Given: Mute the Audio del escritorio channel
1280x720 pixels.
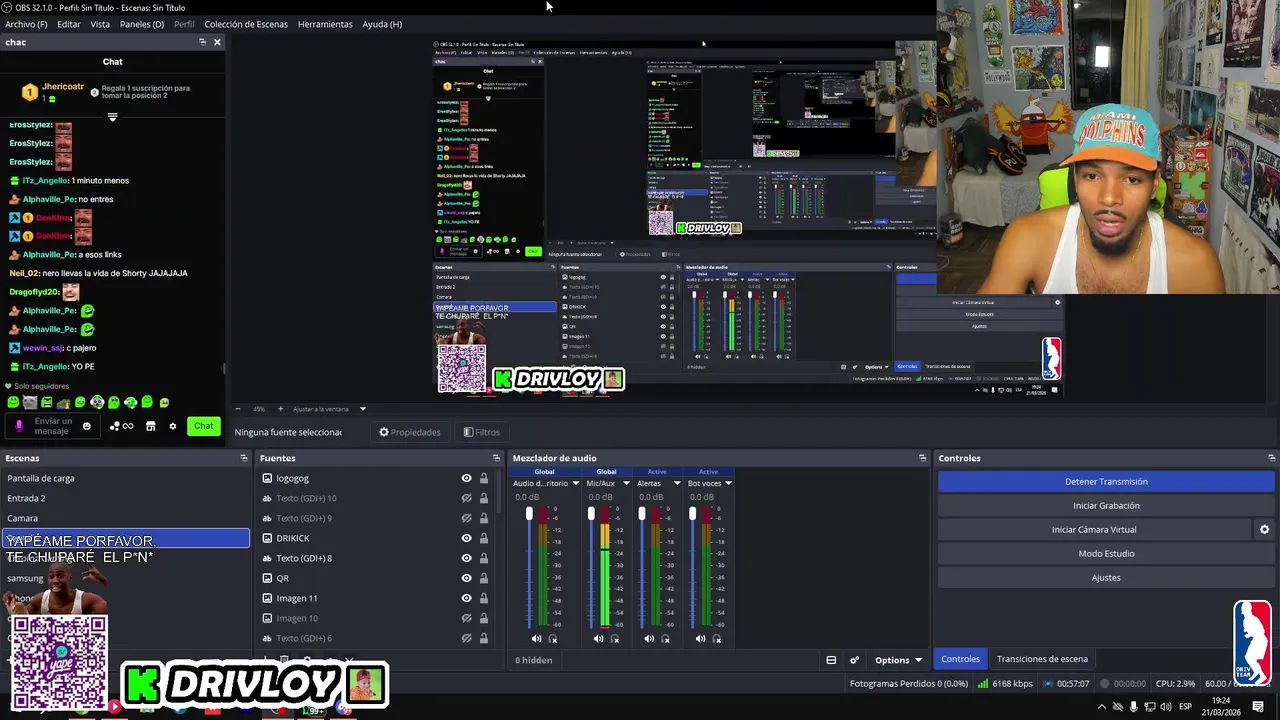Looking at the screenshot, I should click(x=536, y=639).
